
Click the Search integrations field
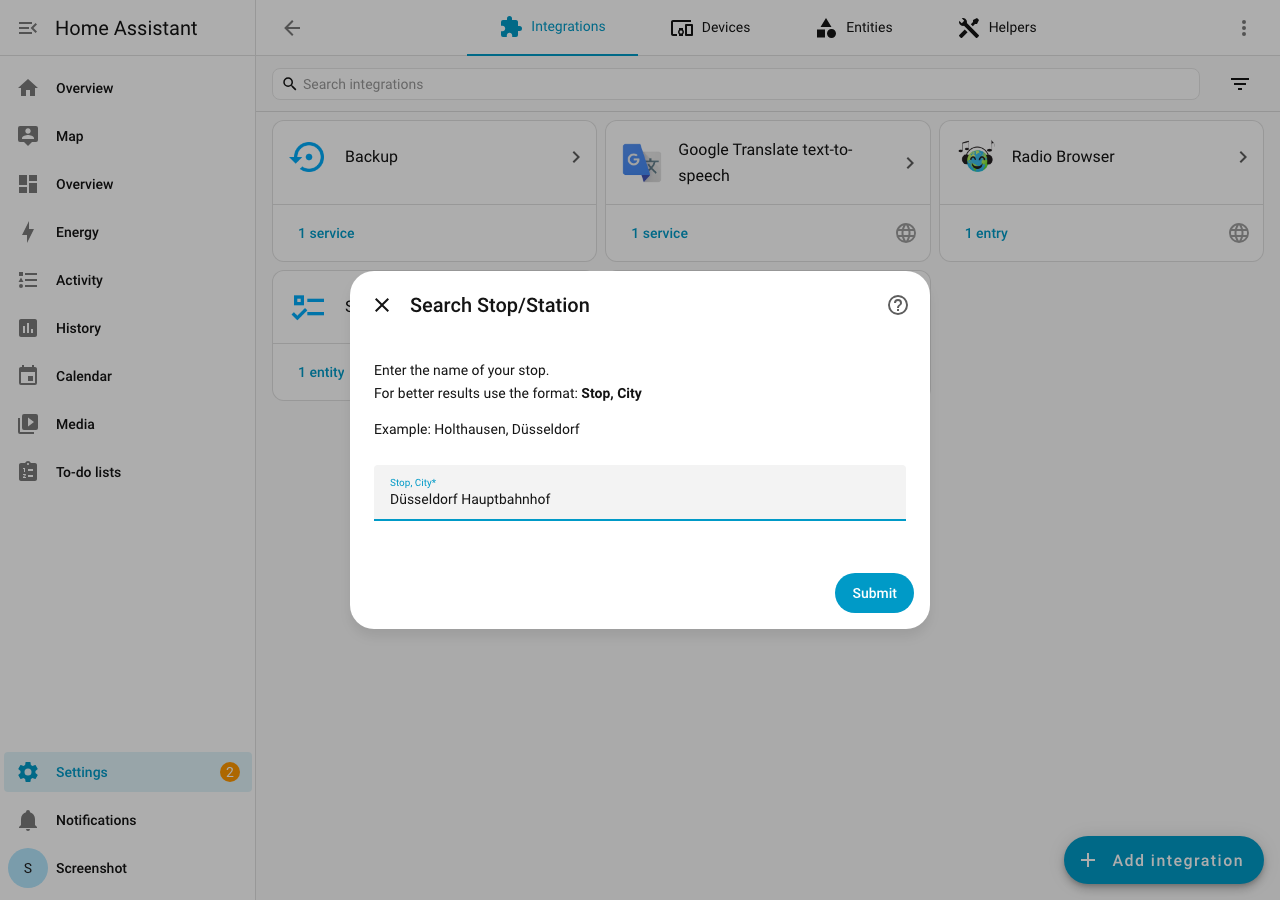[736, 84]
